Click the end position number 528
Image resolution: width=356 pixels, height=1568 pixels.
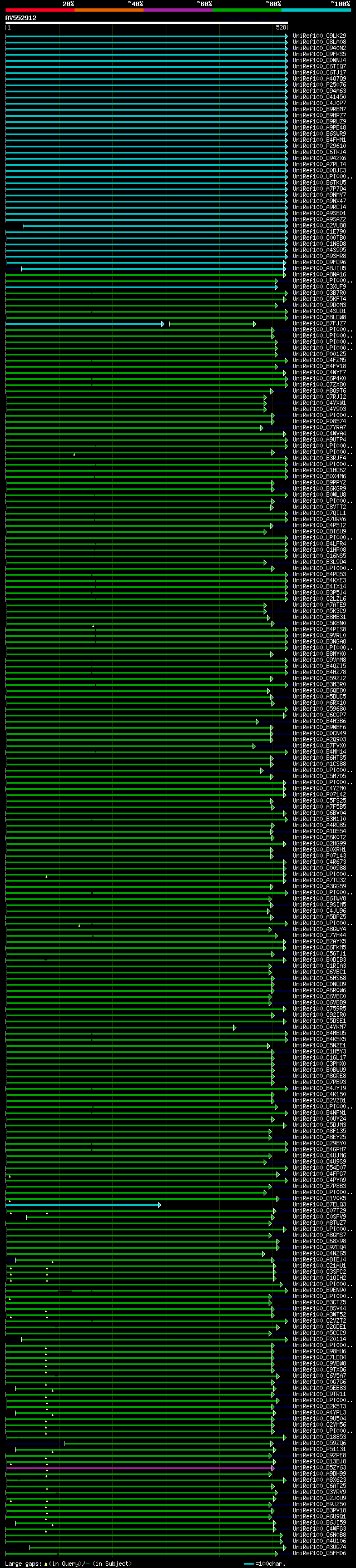point(280,27)
